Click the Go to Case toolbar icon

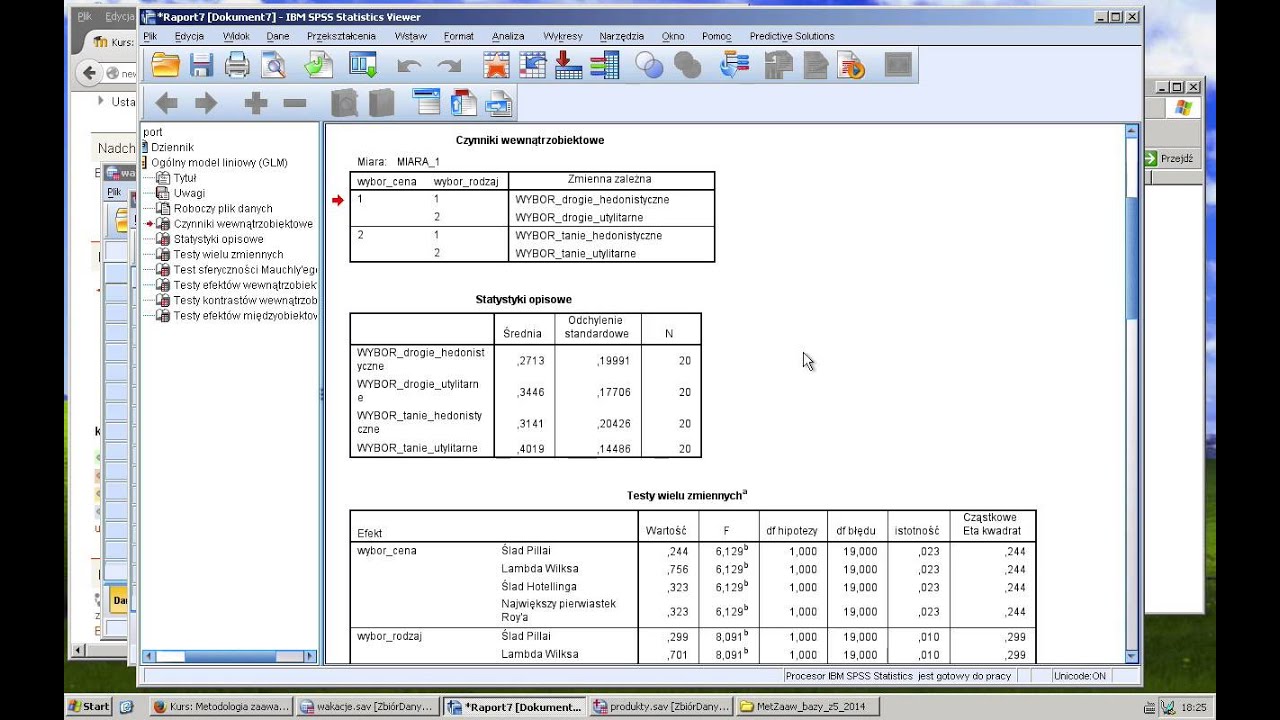(x=532, y=66)
